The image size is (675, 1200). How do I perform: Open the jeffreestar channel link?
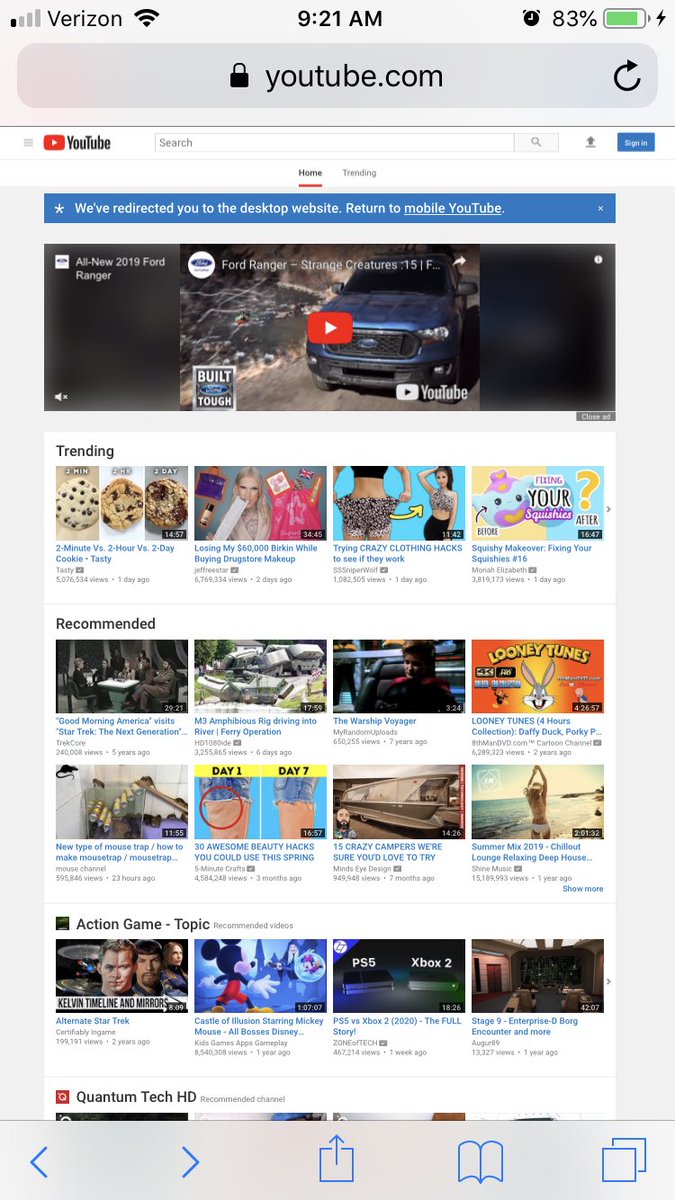coord(213,570)
